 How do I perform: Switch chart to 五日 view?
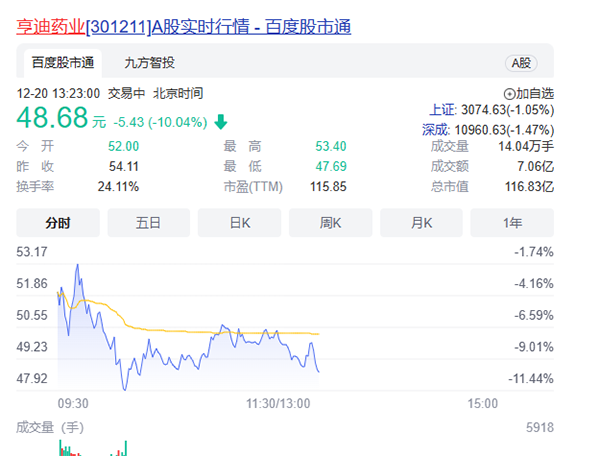[149, 222]
